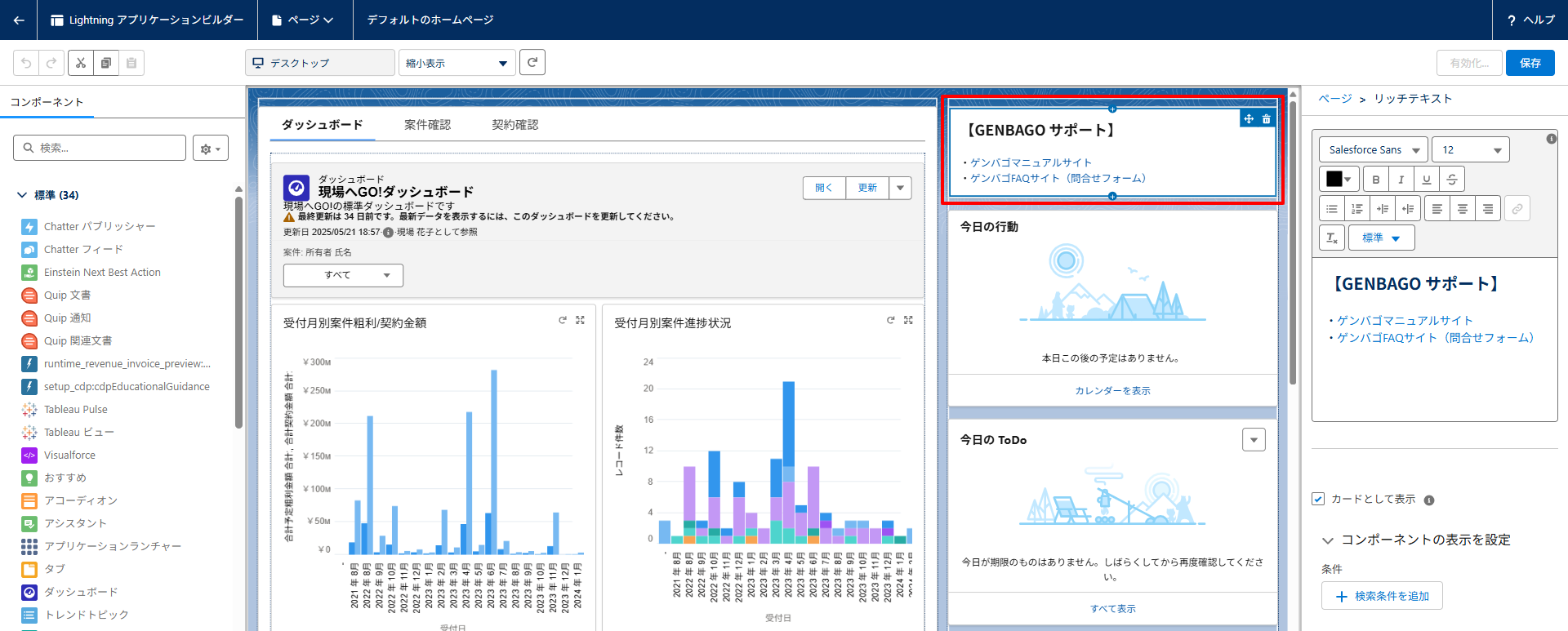Select the Visualforce component
Image resolution: width=1568 pixels, height=631 pixels.
pyautogui.click(x=59, y=455)
